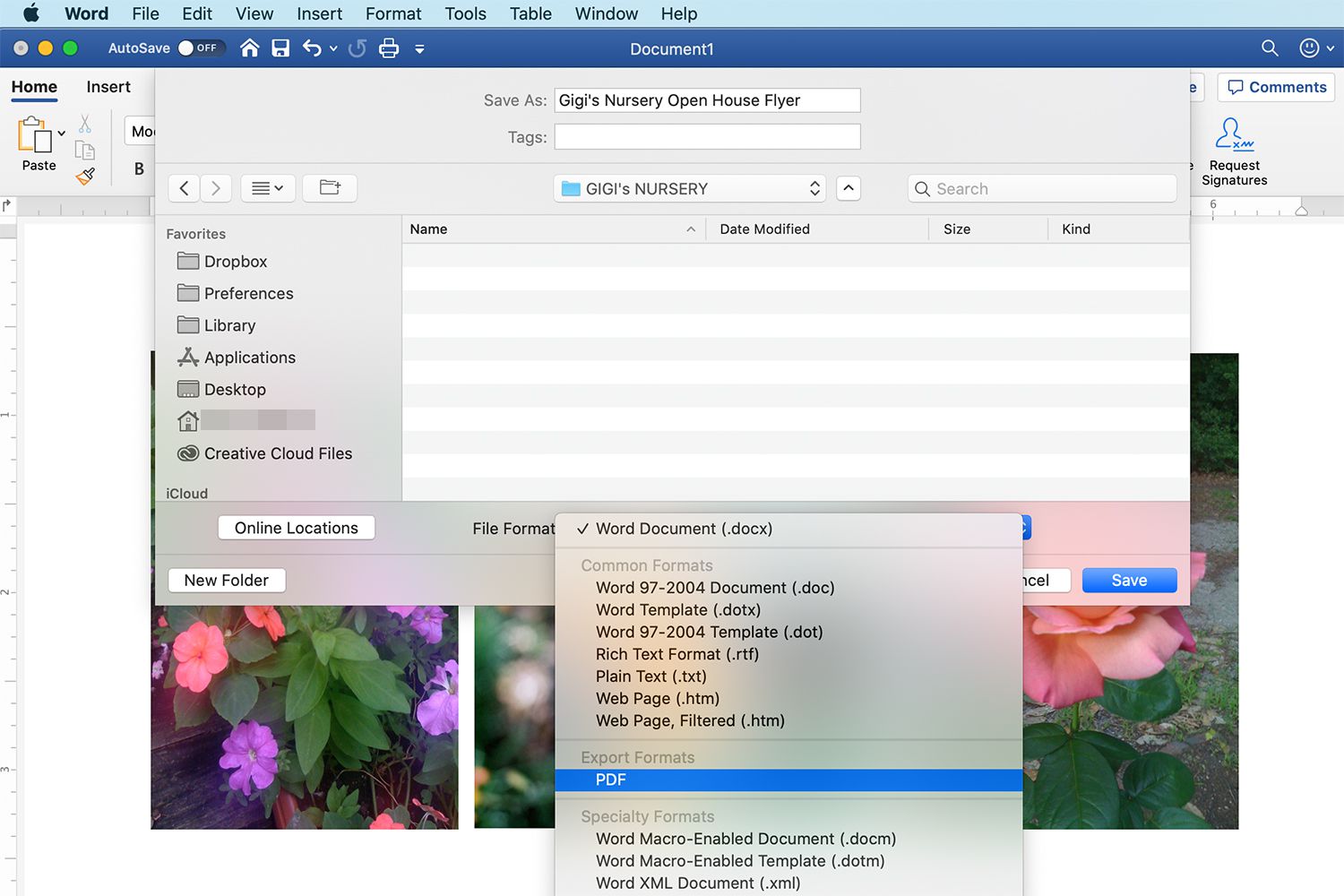The width and height of the screenshot is (1344, 896).
Task: Open the Table menu
Action: click(531, 13)
